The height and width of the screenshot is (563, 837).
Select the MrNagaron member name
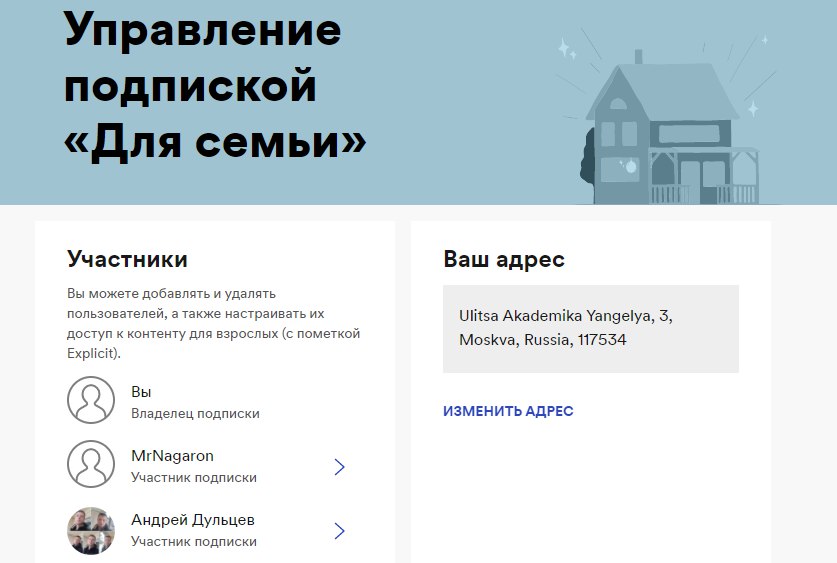172,456
